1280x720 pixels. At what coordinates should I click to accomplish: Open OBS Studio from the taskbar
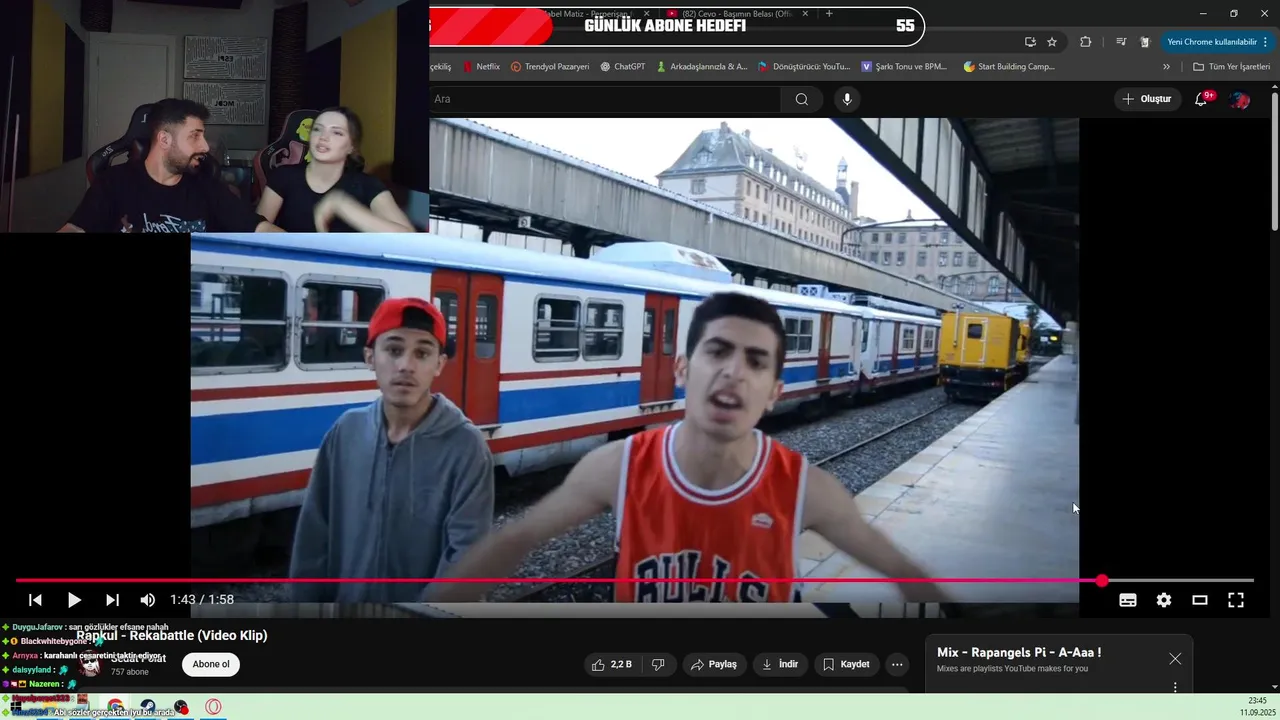tap(181, 707)
